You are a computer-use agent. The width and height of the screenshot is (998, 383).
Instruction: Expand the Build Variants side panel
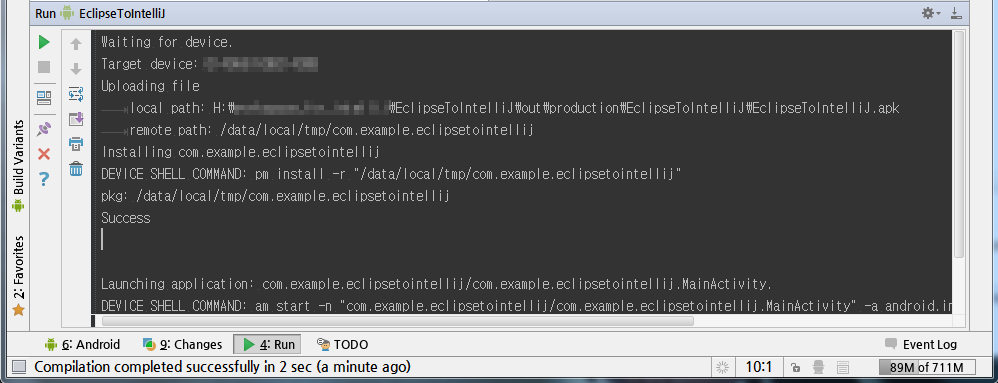click(18, 165)
